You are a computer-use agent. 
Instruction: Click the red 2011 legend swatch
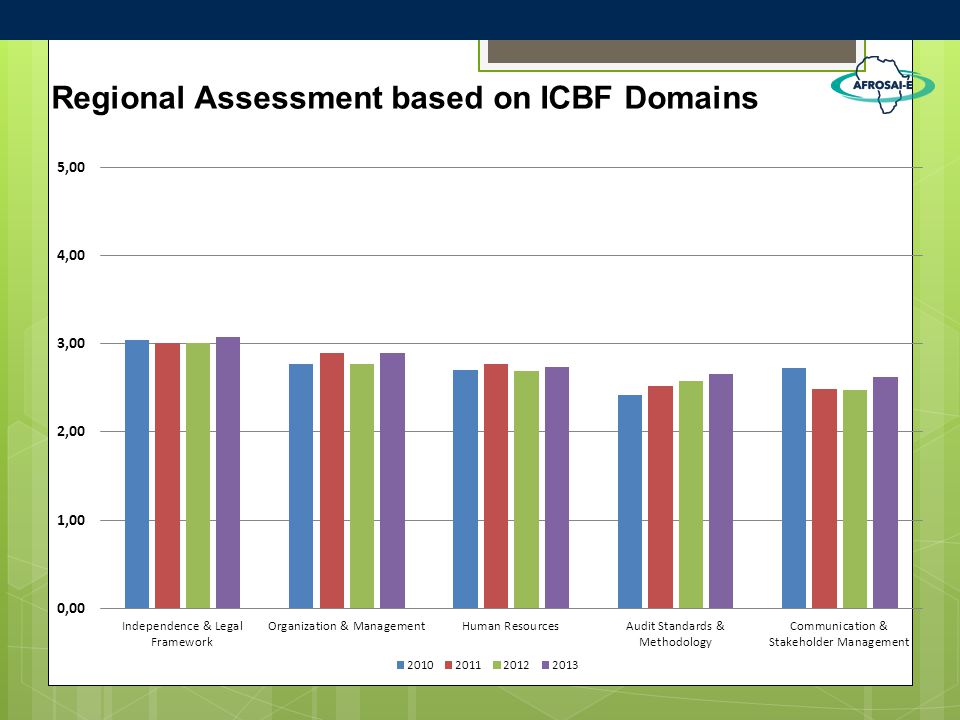click(x=448, y=665)
